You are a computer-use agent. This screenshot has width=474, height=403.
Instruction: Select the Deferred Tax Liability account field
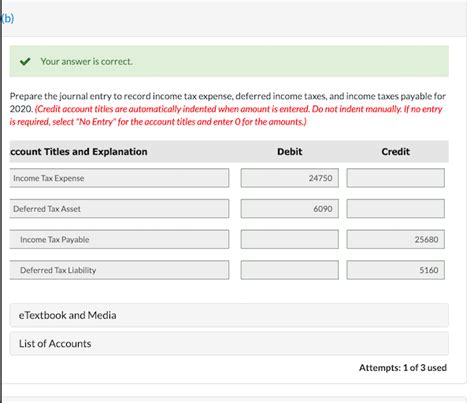[x=119, y=270]
